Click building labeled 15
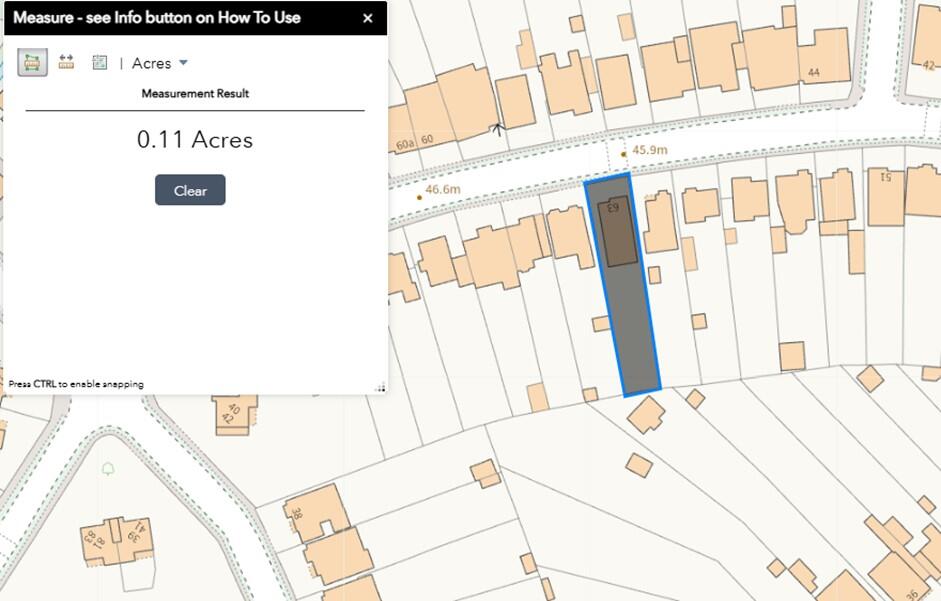 pyautogui.click(x=885, y=195)
